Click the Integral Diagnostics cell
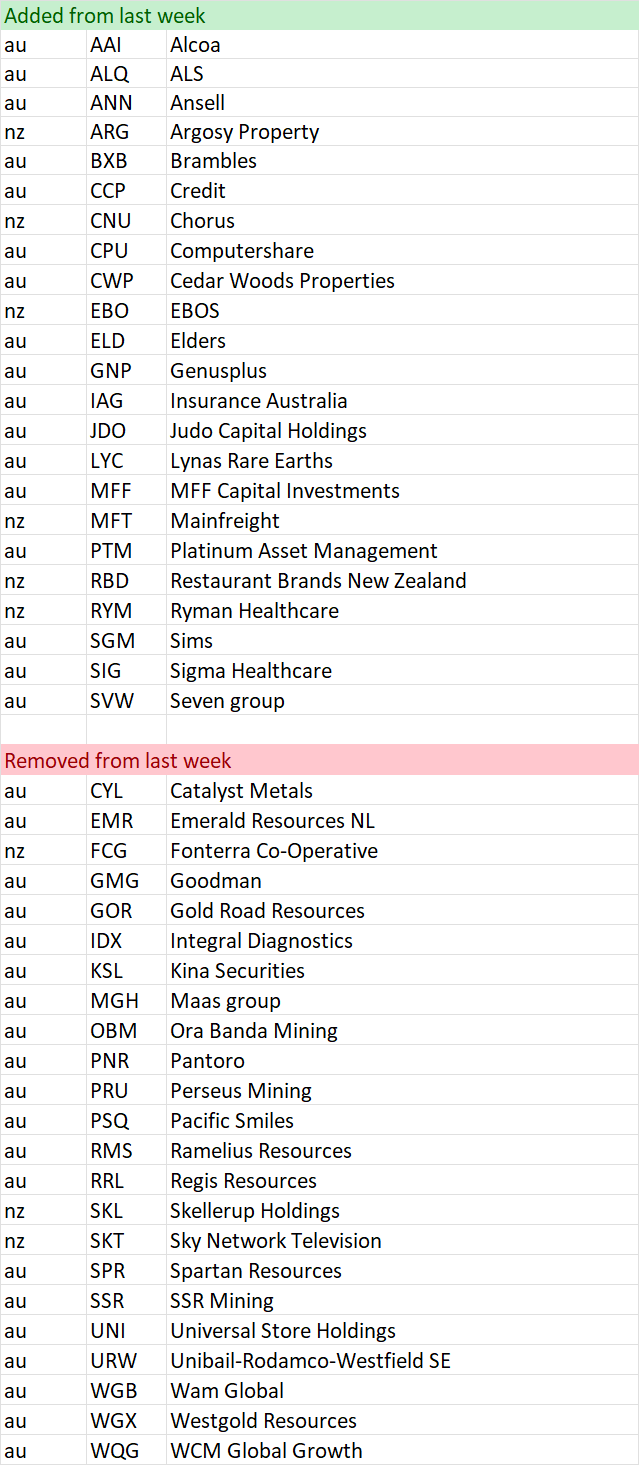The image size is (639, 1465). tap(402, 940)
